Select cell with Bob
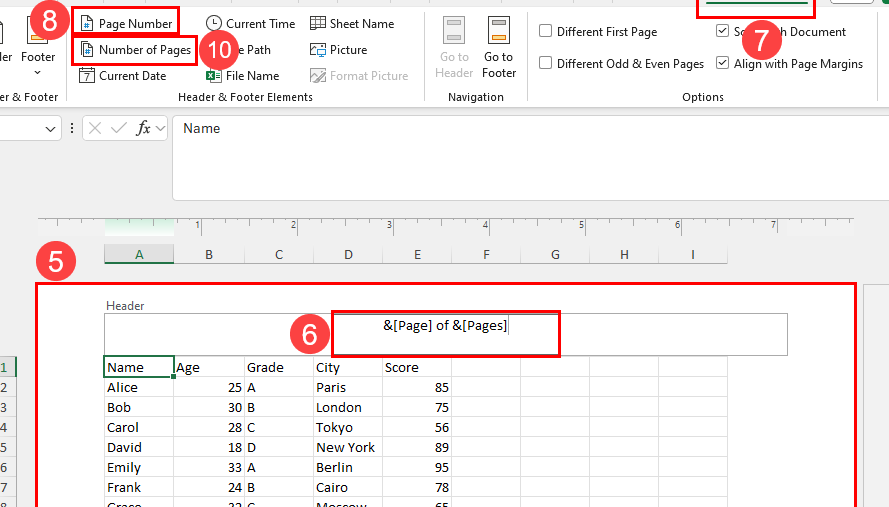The height and width of the screenshot is (507, 889). point(139,407)
